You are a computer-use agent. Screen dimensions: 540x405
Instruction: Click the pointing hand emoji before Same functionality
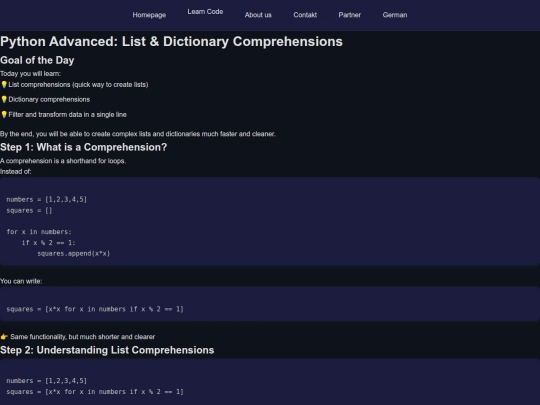click(x=4, y=337)
